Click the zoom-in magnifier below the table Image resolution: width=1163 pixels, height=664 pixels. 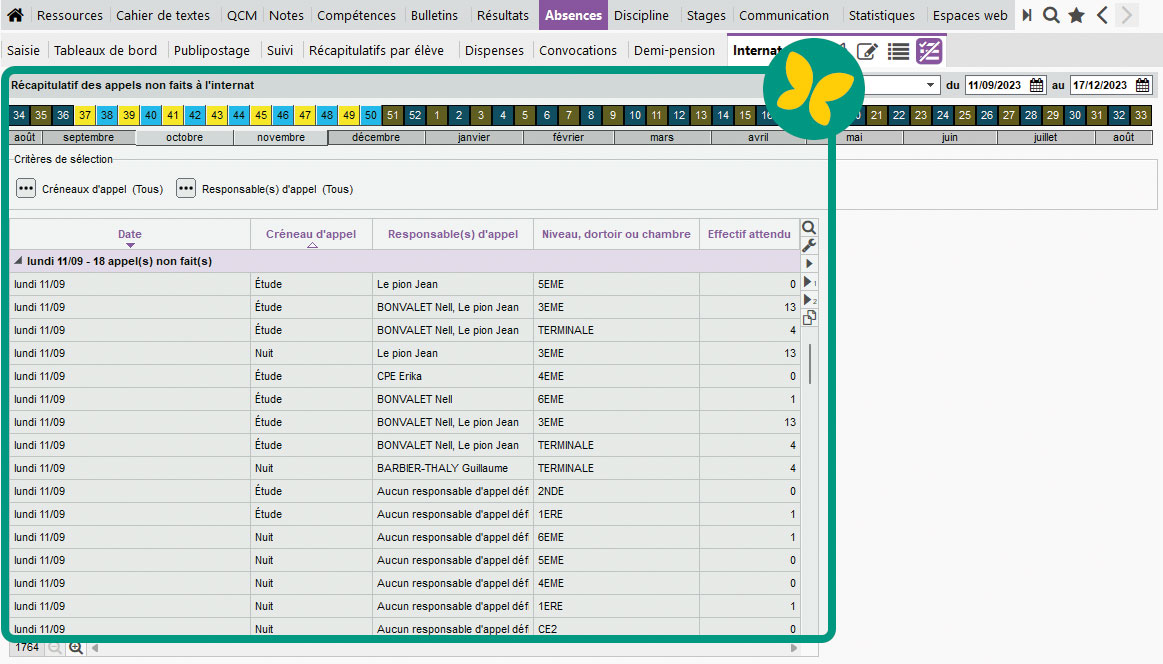pos(75,648)
